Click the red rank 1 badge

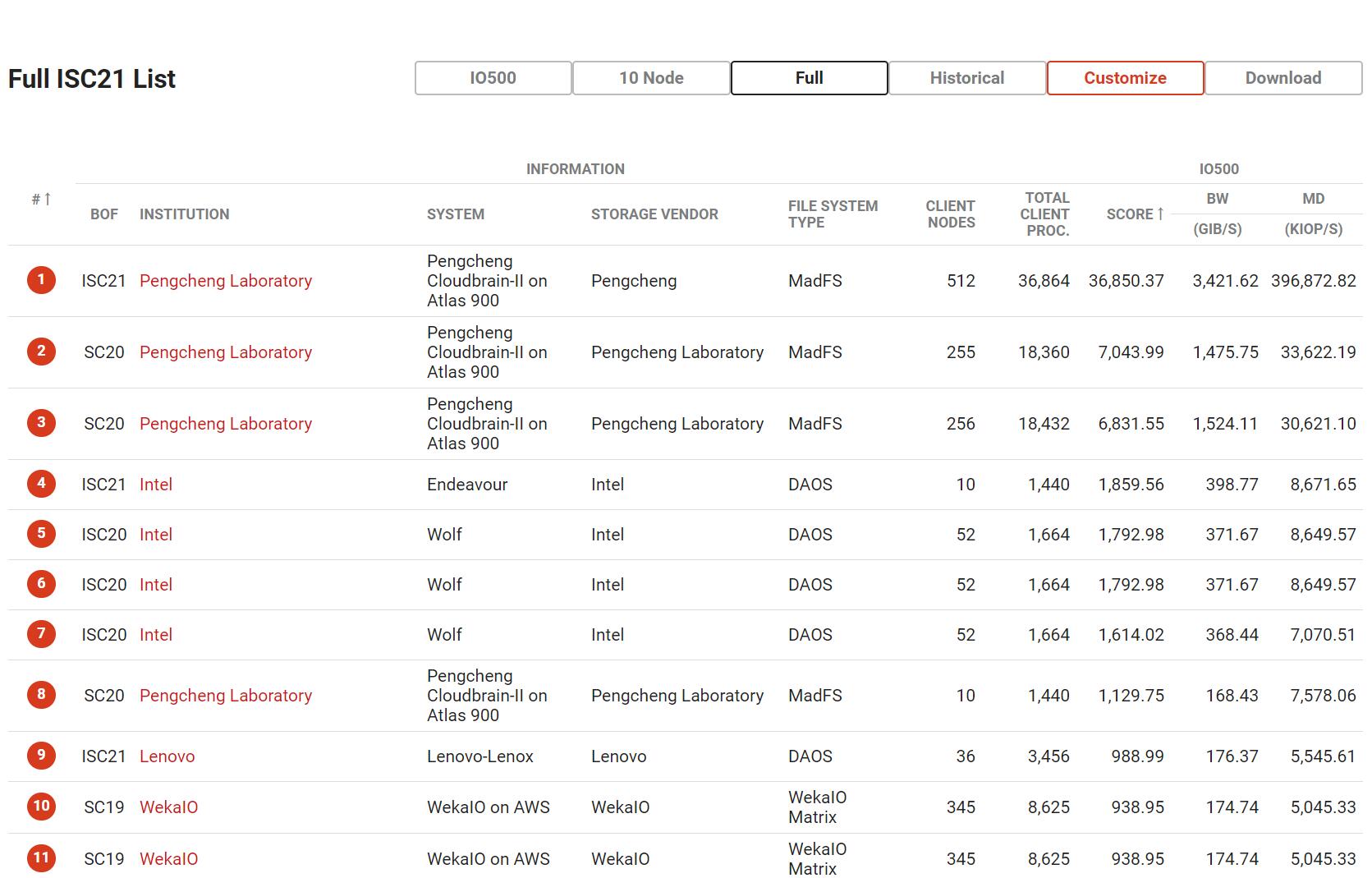pos(41,280)
